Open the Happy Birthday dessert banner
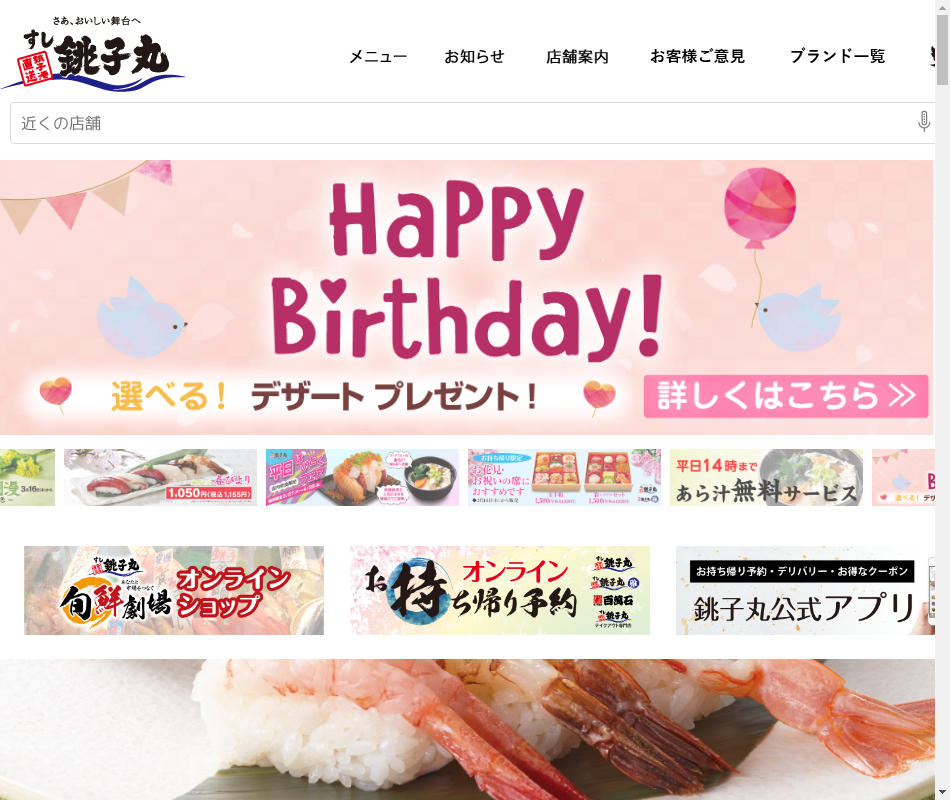This screenshot has height=800, width=950. pos(467,297)
